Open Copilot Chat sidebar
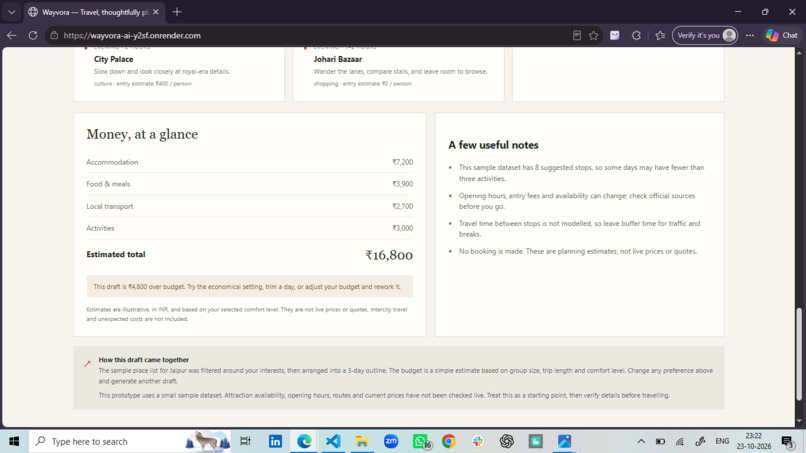The height and width of the screenshot is (453, 806). (782, 35)
